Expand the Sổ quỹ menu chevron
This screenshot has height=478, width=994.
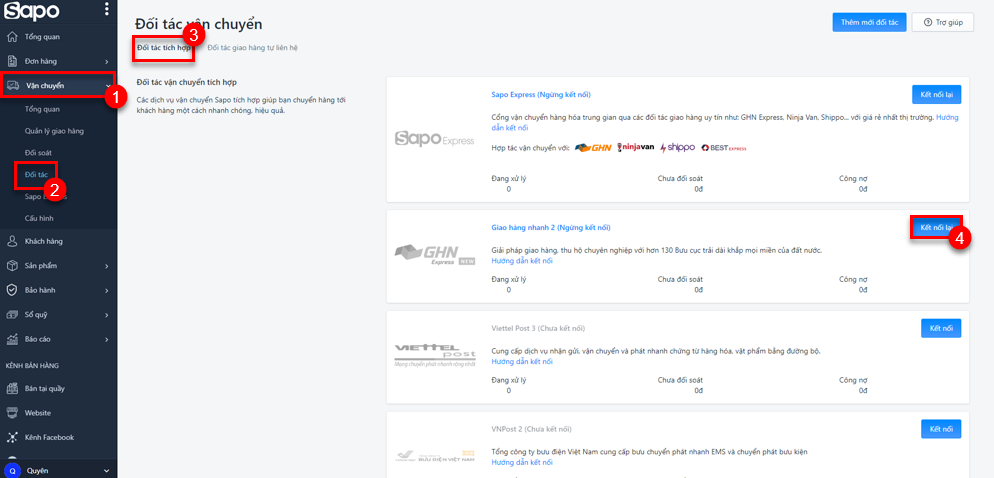point(106,315)
